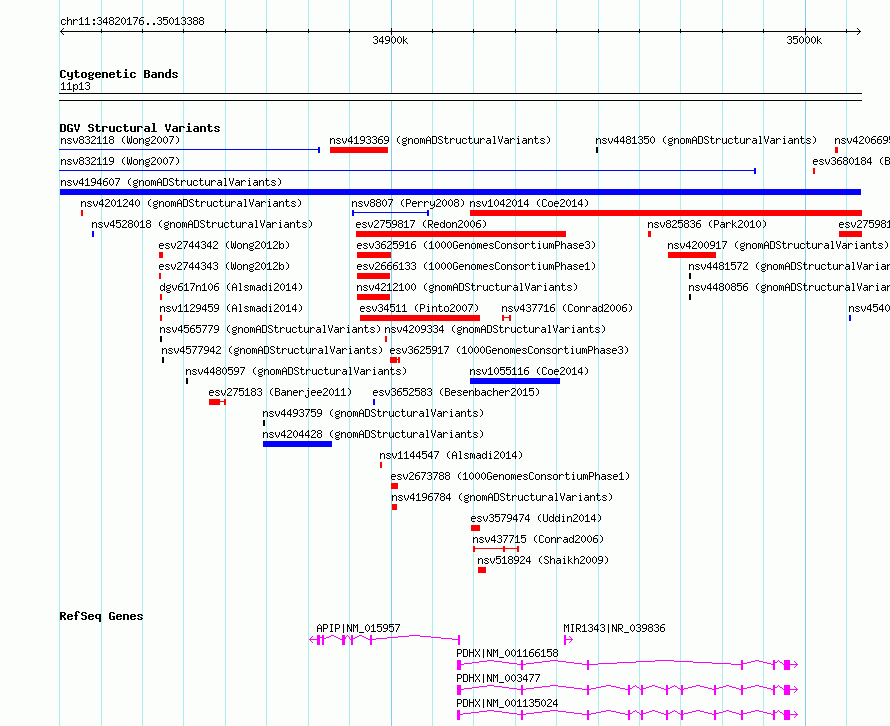Select esv2759817 (Redon2006) label
This screenshot has width=890, height=726.
pos(421,224)
